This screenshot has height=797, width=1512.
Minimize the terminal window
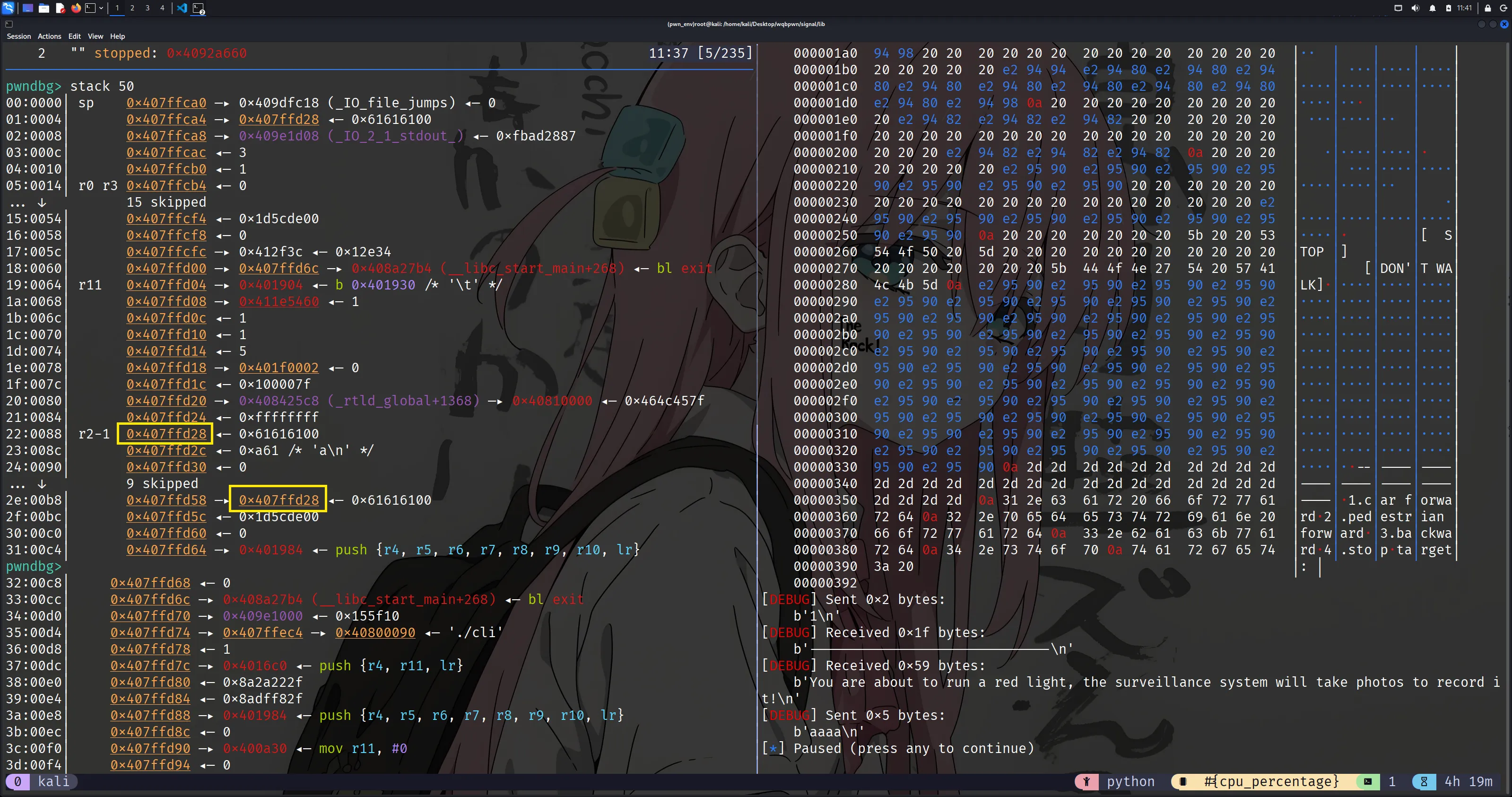coord(1481,24)
